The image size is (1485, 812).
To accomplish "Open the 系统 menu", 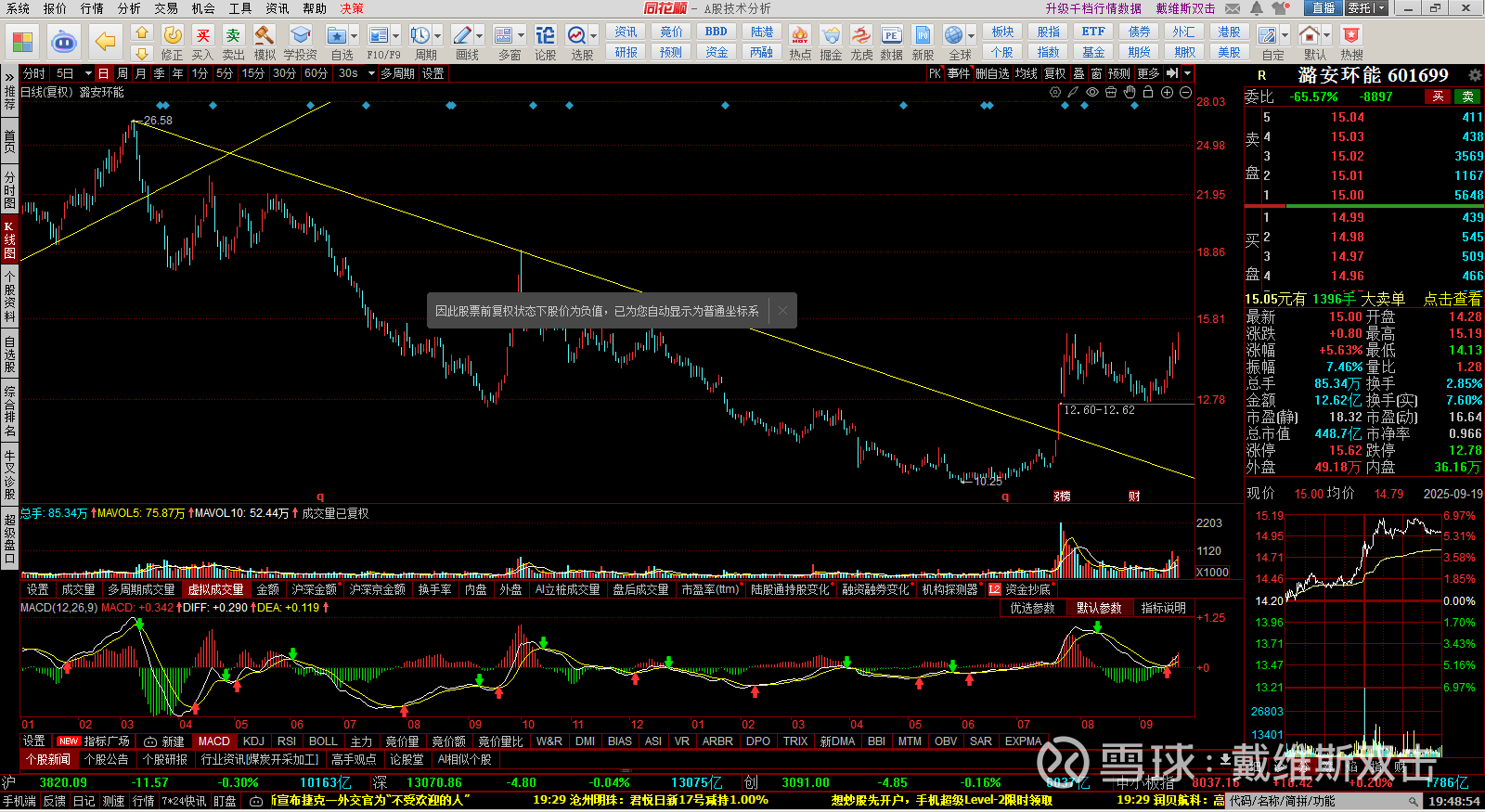I will point(18,8).
